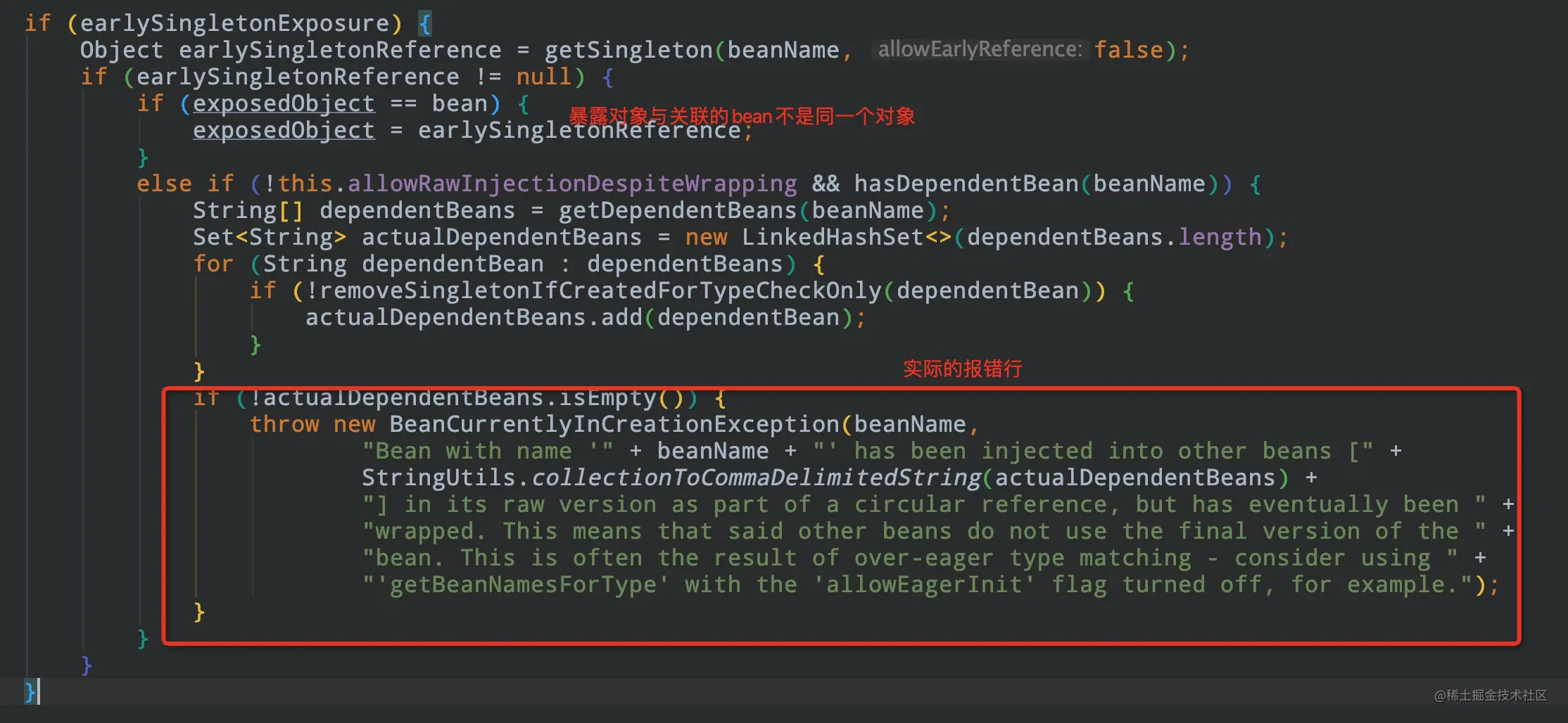Click the hasDependentBean method call
Screen dimensions: 1568x723
click(966, 184)
